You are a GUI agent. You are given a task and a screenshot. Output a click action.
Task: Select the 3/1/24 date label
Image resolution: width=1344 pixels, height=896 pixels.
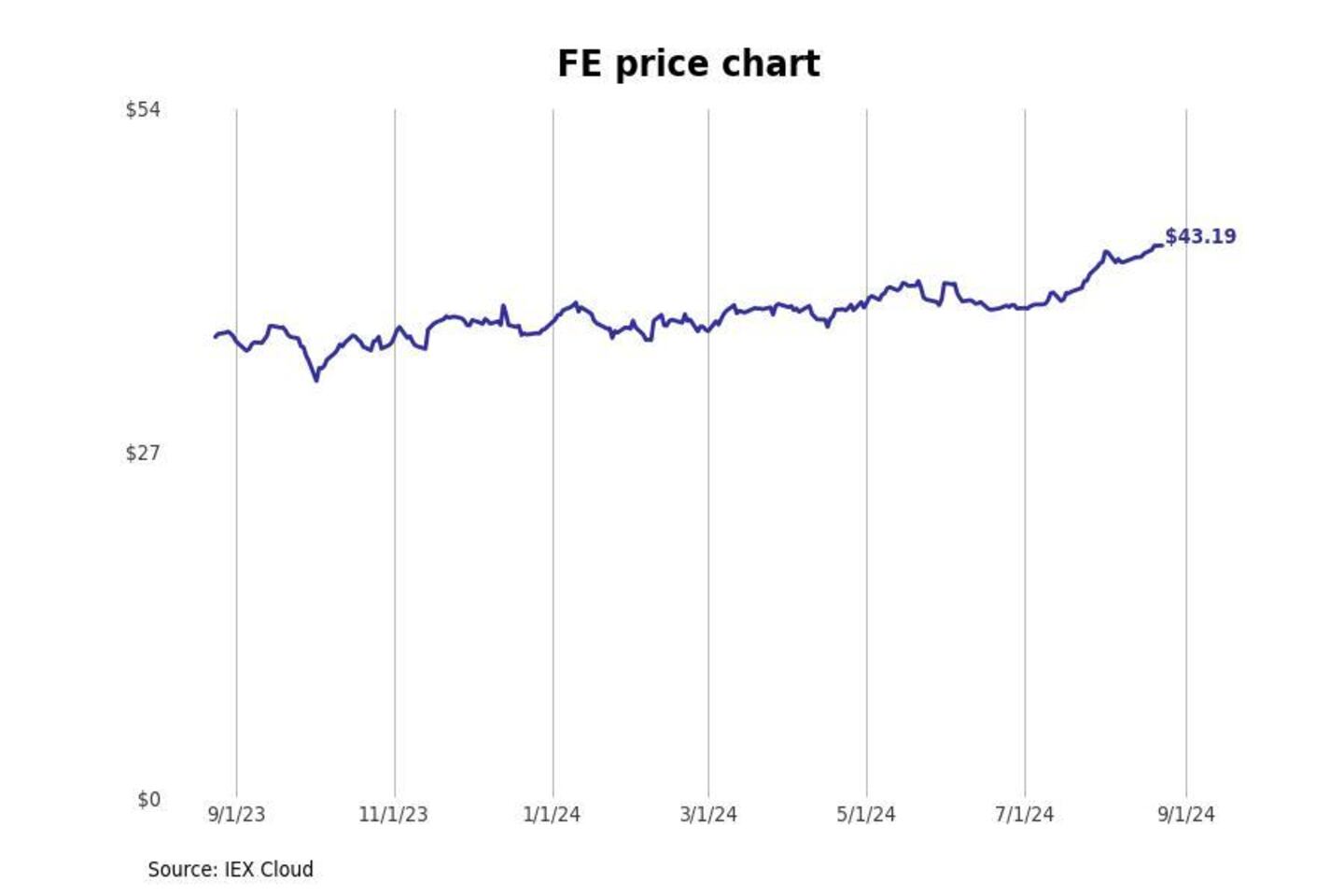[x=708, y=815]
